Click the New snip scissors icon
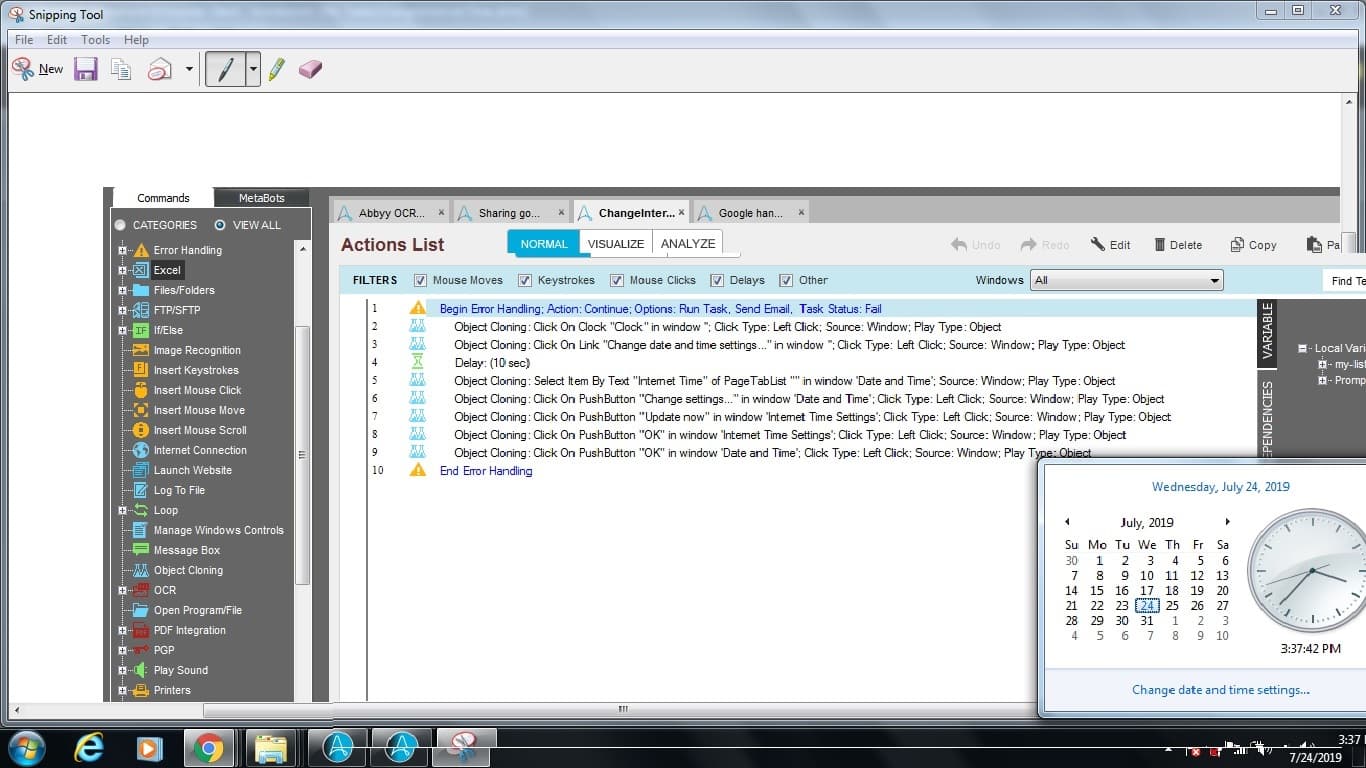The width and height of the screenshot is (1366, 768). tap(22, 69)
